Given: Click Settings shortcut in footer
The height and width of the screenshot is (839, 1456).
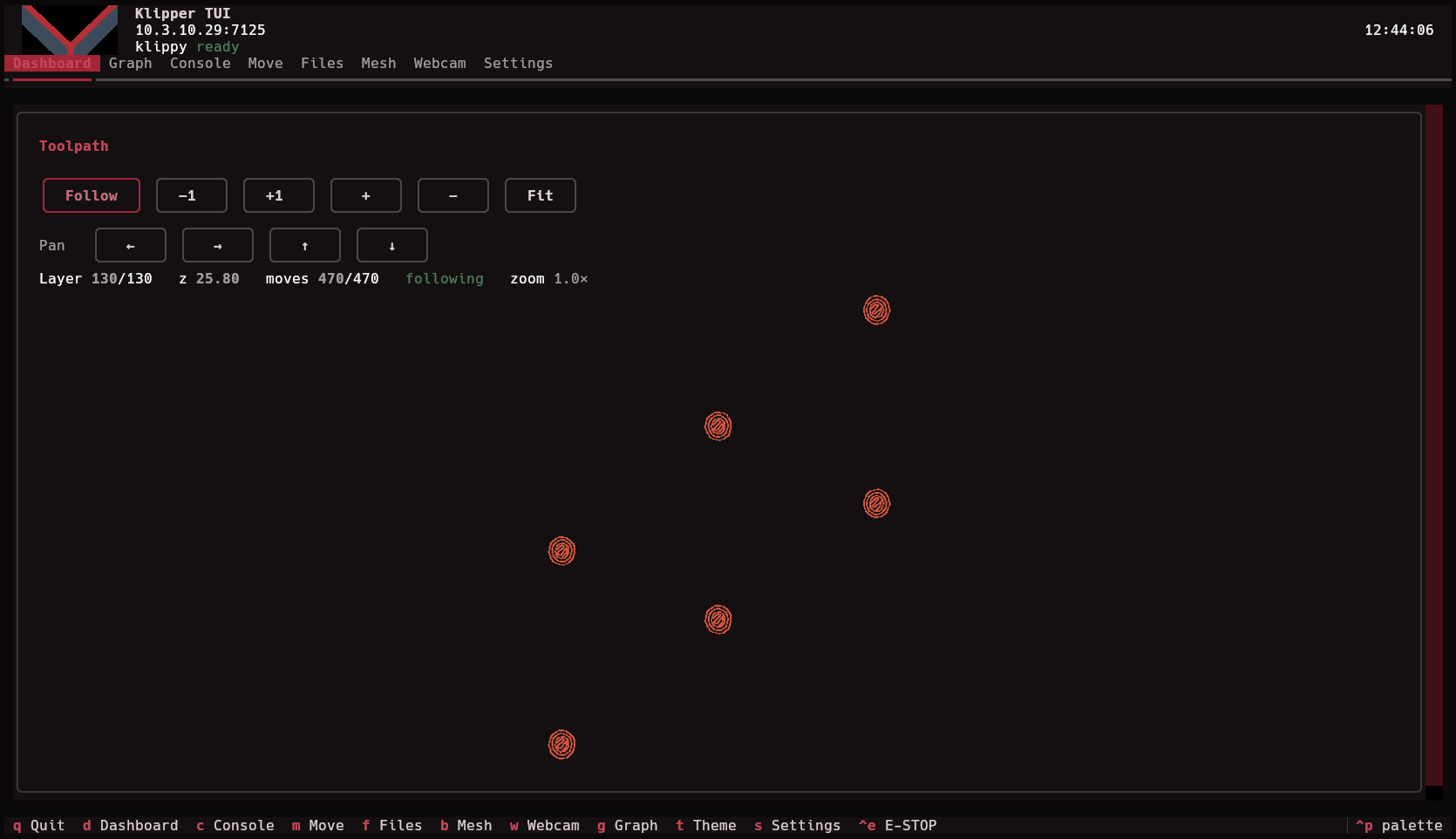Looking at the screenshot, I should point(798,825).
